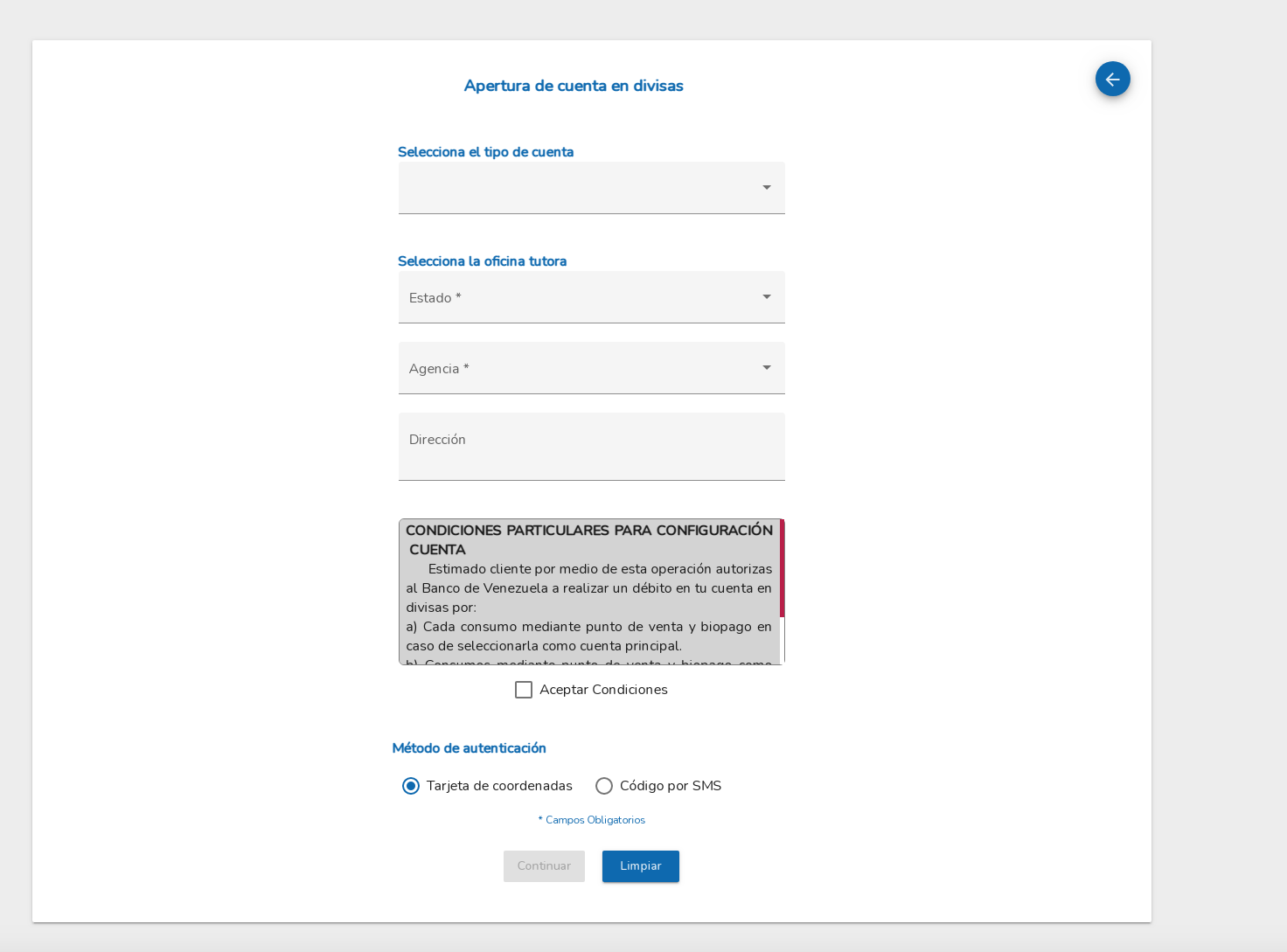The height and width of the screenshot is (952, 1287).
Task: Click the tipo de cuenta dropdown arrow
Action: [x=767, y=187]
